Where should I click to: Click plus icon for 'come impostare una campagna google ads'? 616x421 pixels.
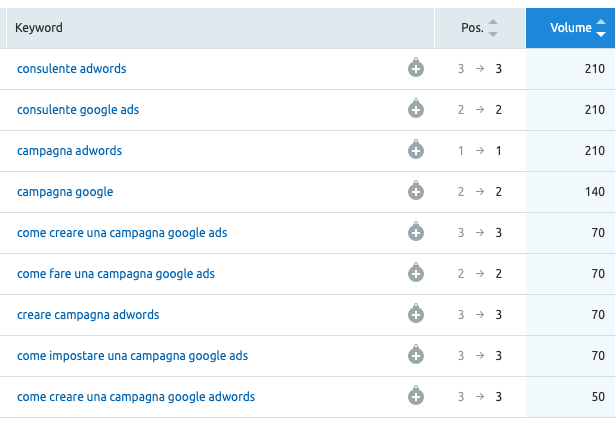click(416, 355)
